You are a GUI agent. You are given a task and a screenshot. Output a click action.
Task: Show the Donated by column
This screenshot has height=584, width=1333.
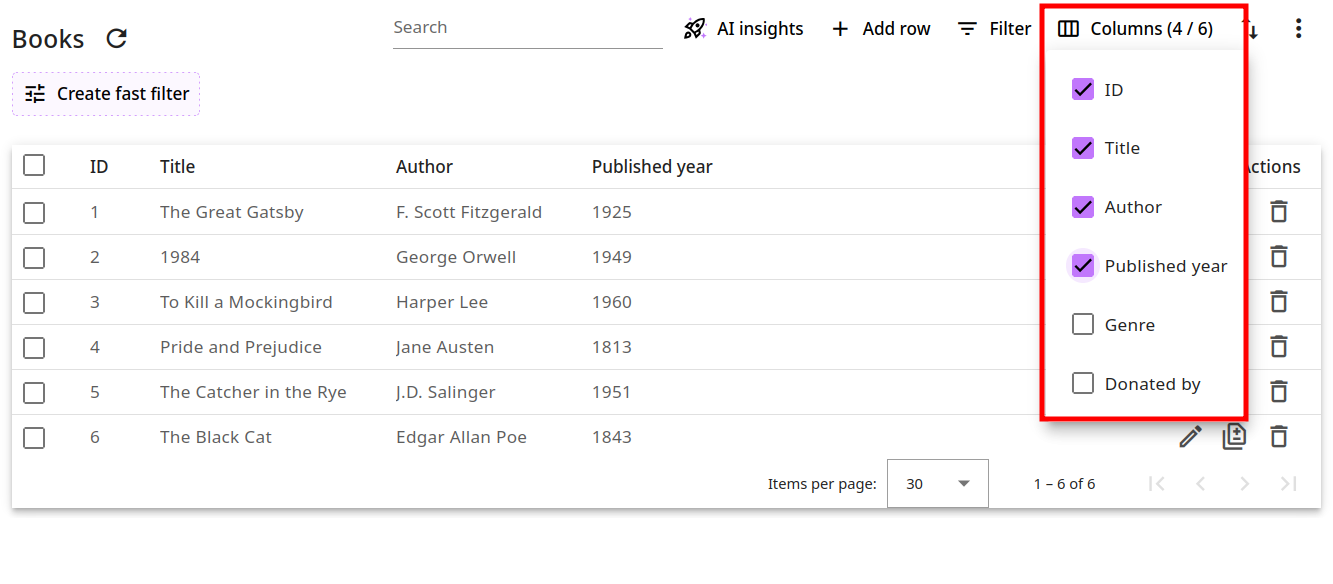coord(1083,384)
